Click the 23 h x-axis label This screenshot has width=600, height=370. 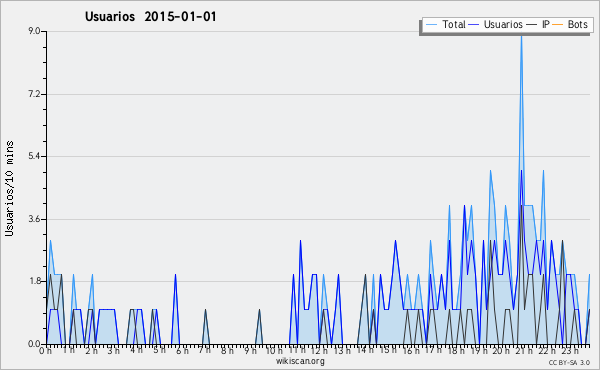tap(570, 350)
